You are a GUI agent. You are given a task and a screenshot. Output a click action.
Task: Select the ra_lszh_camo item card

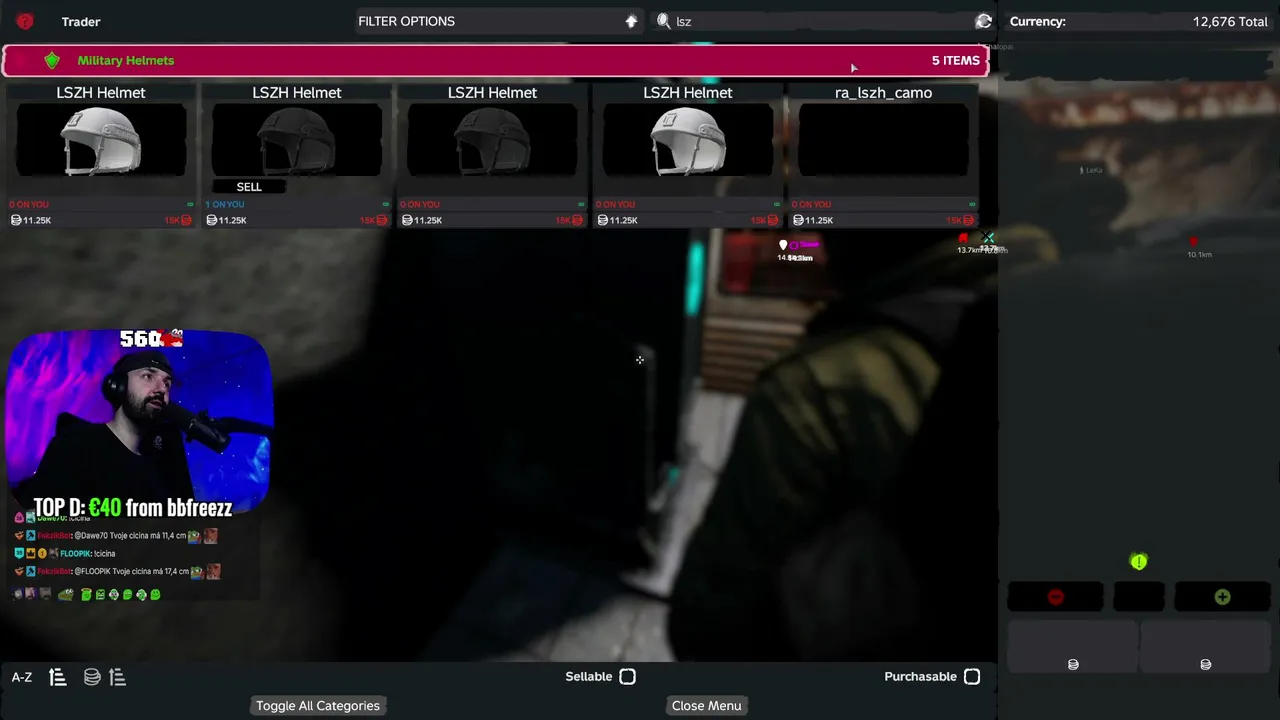[x=883, y=155]
